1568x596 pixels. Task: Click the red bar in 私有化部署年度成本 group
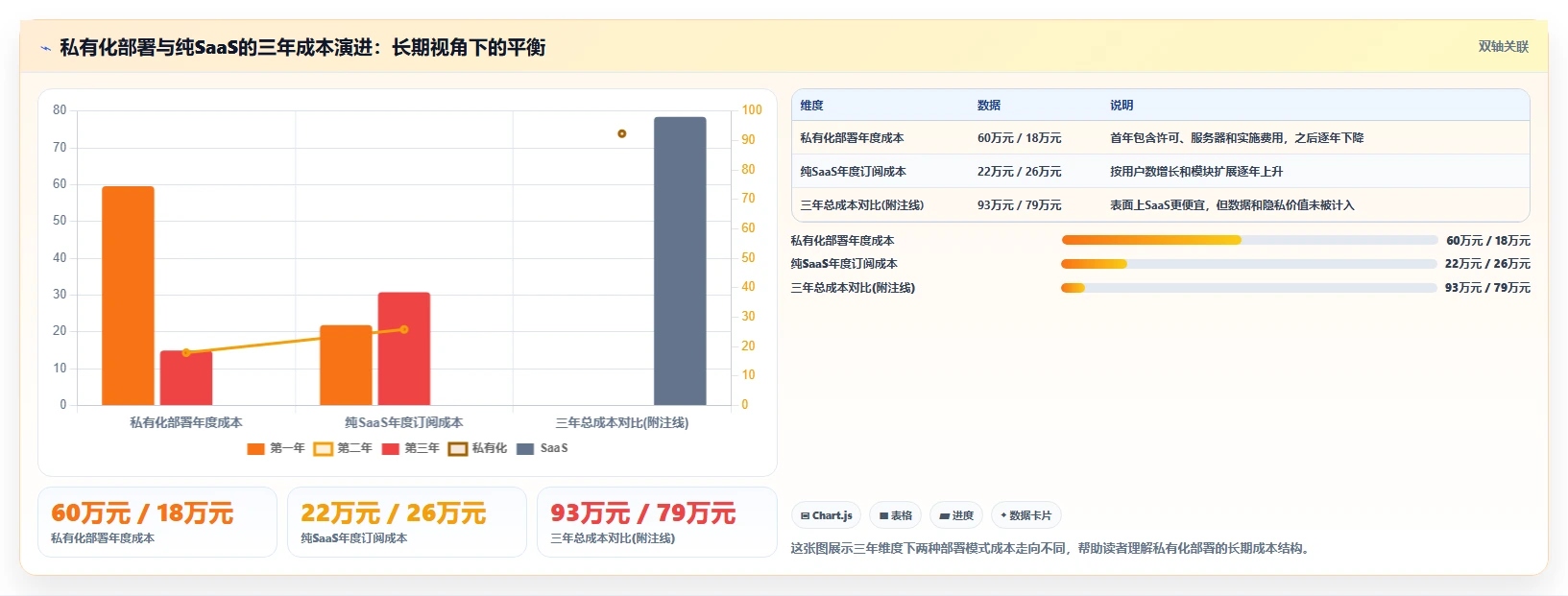(186, 378)
